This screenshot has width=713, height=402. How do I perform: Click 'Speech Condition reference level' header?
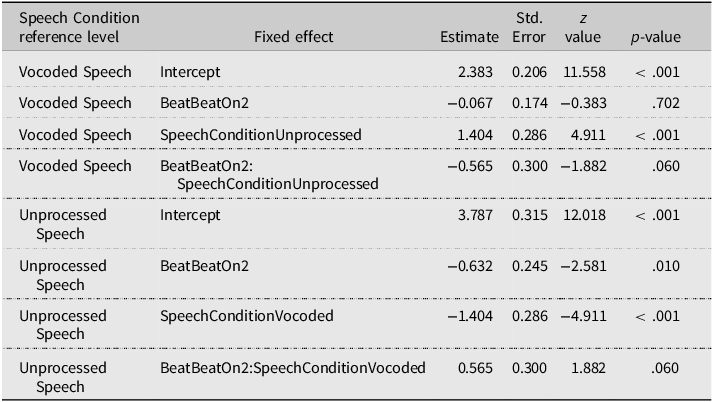coord(79,28)
